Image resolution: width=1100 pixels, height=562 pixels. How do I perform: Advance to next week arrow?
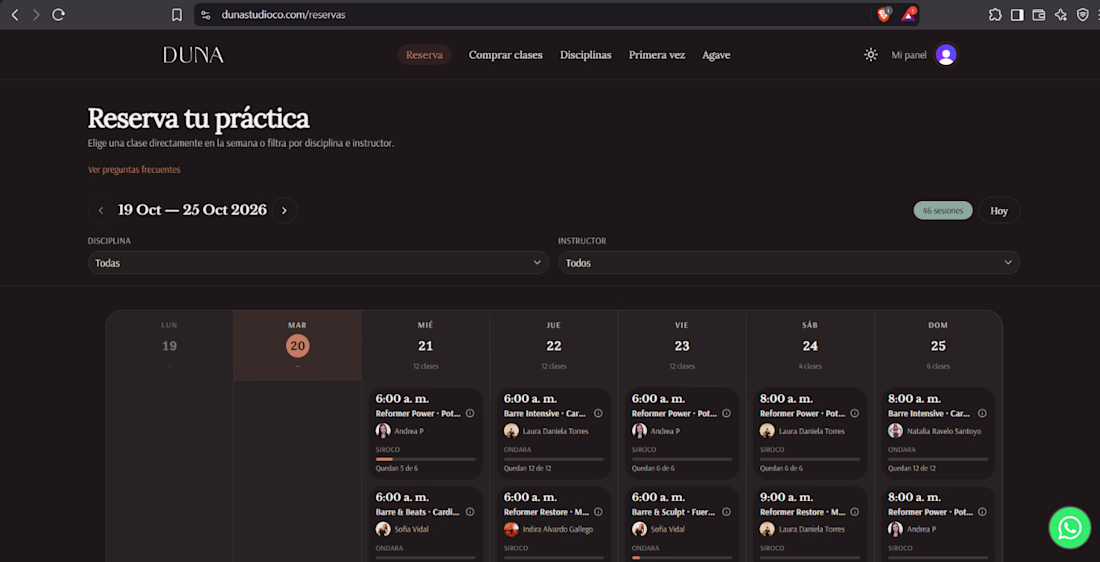284,210
